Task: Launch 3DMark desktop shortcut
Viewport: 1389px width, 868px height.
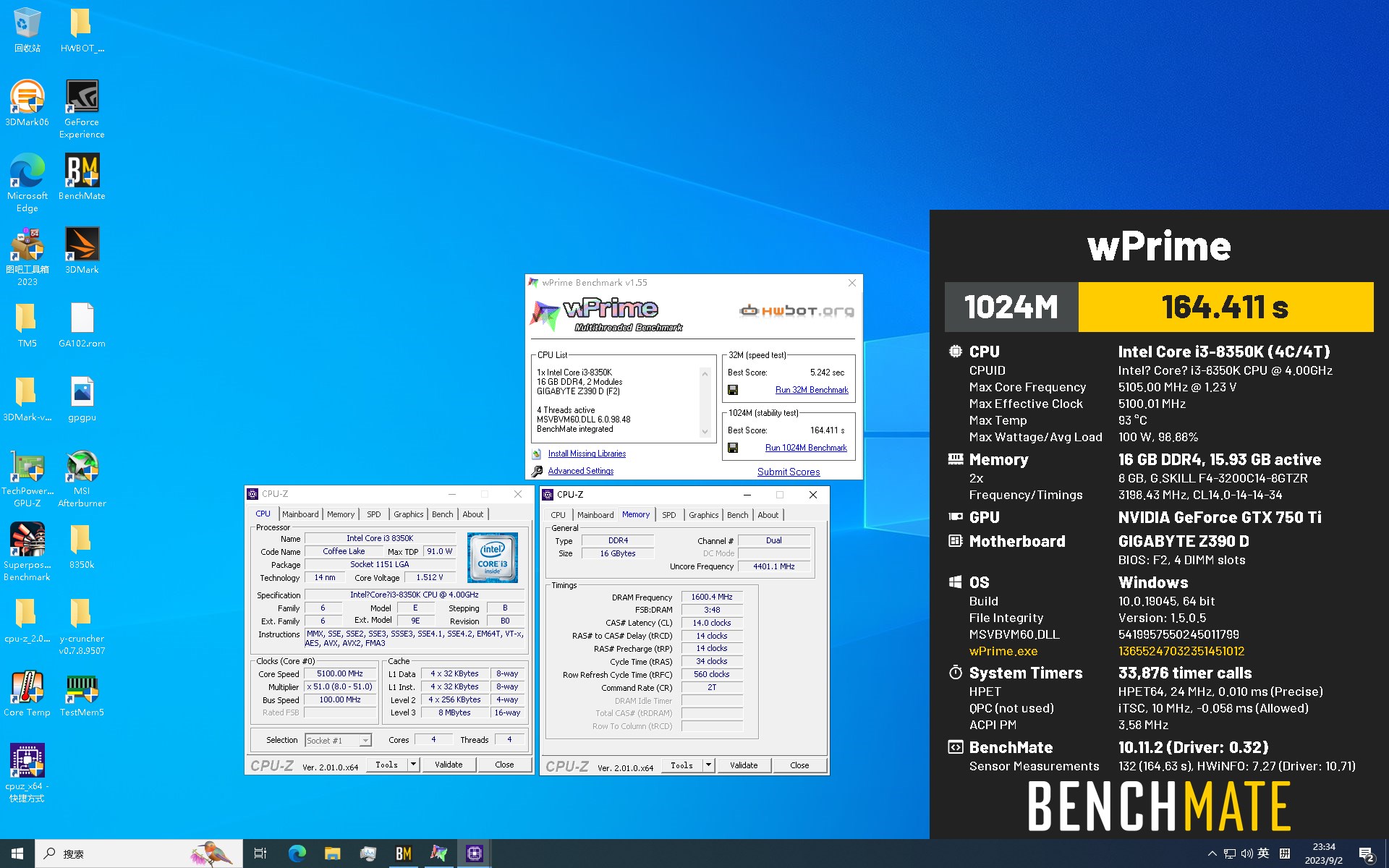Action: 82,251
